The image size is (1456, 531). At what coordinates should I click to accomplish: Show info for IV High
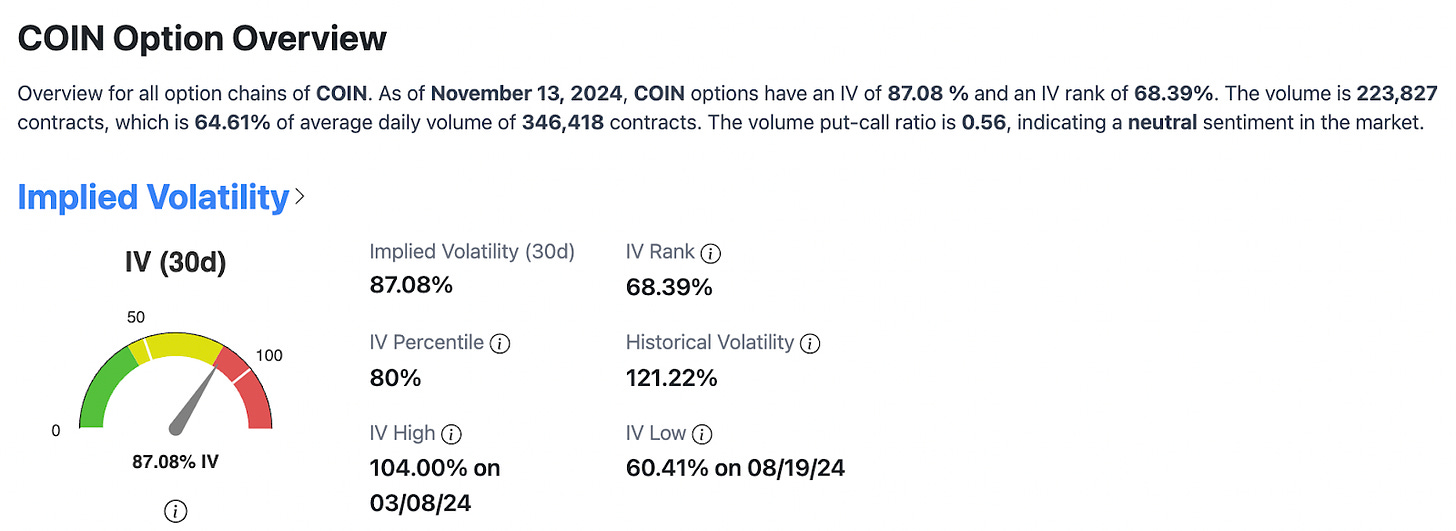tap(452, 434)
